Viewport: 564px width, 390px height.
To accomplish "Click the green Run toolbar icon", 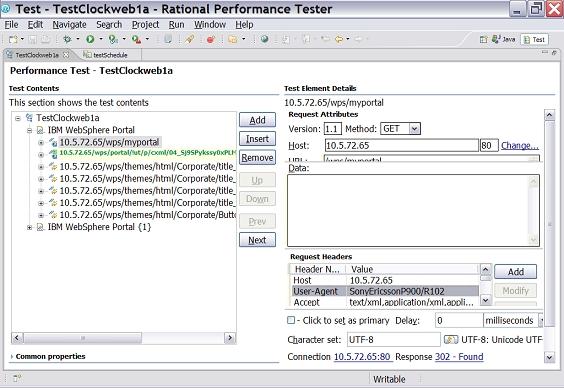I will pos(90,39).
